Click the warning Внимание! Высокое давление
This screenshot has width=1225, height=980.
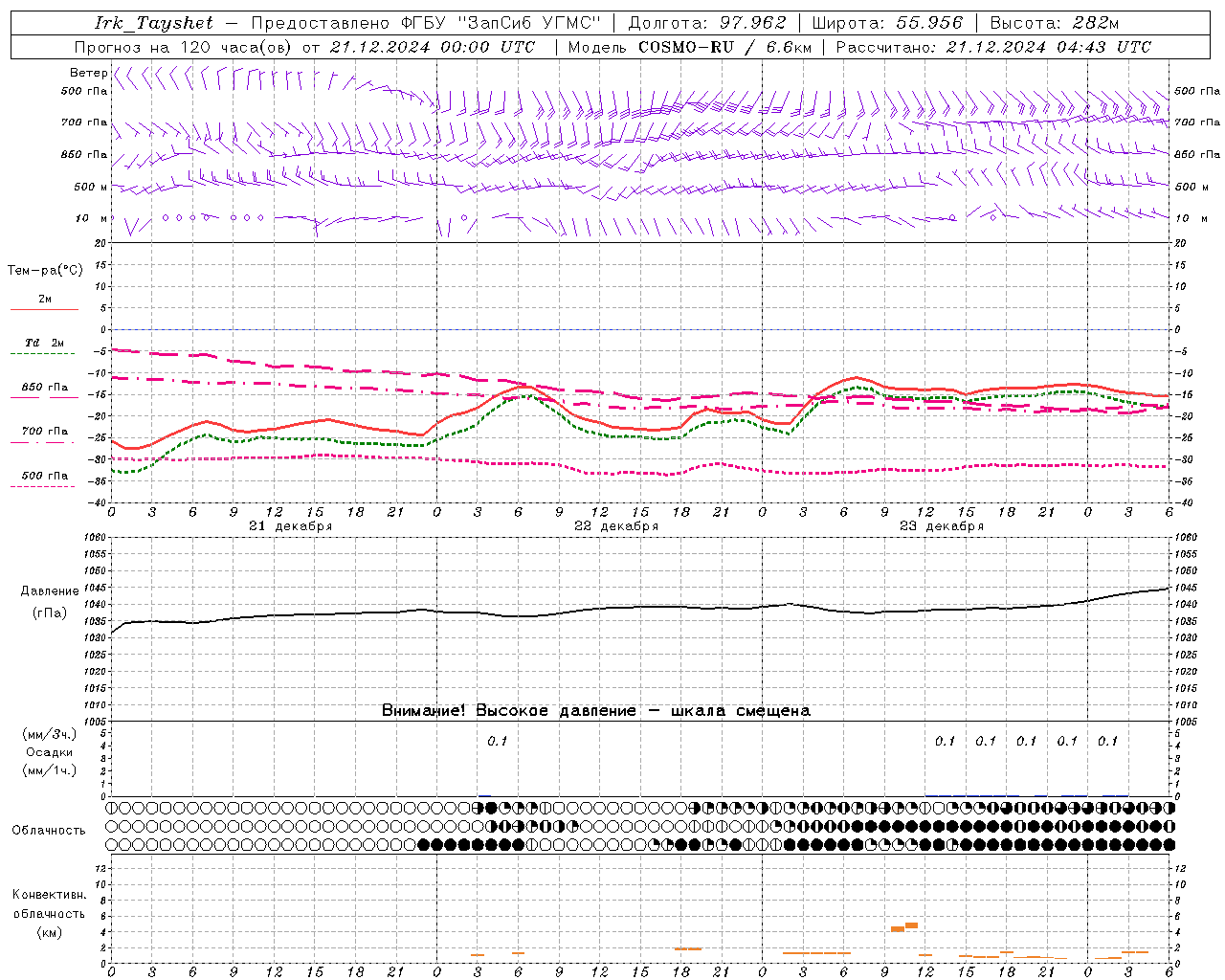[x=508, y=710]
